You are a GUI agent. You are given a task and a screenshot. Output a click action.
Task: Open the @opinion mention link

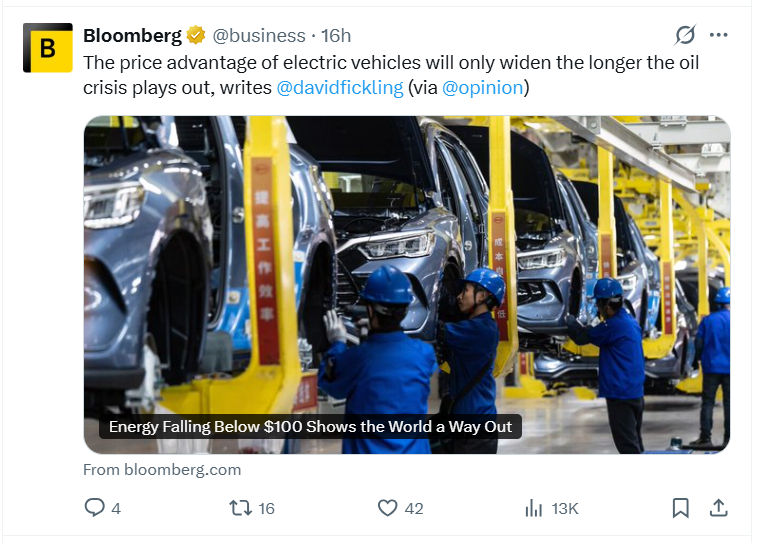point(482,87)
